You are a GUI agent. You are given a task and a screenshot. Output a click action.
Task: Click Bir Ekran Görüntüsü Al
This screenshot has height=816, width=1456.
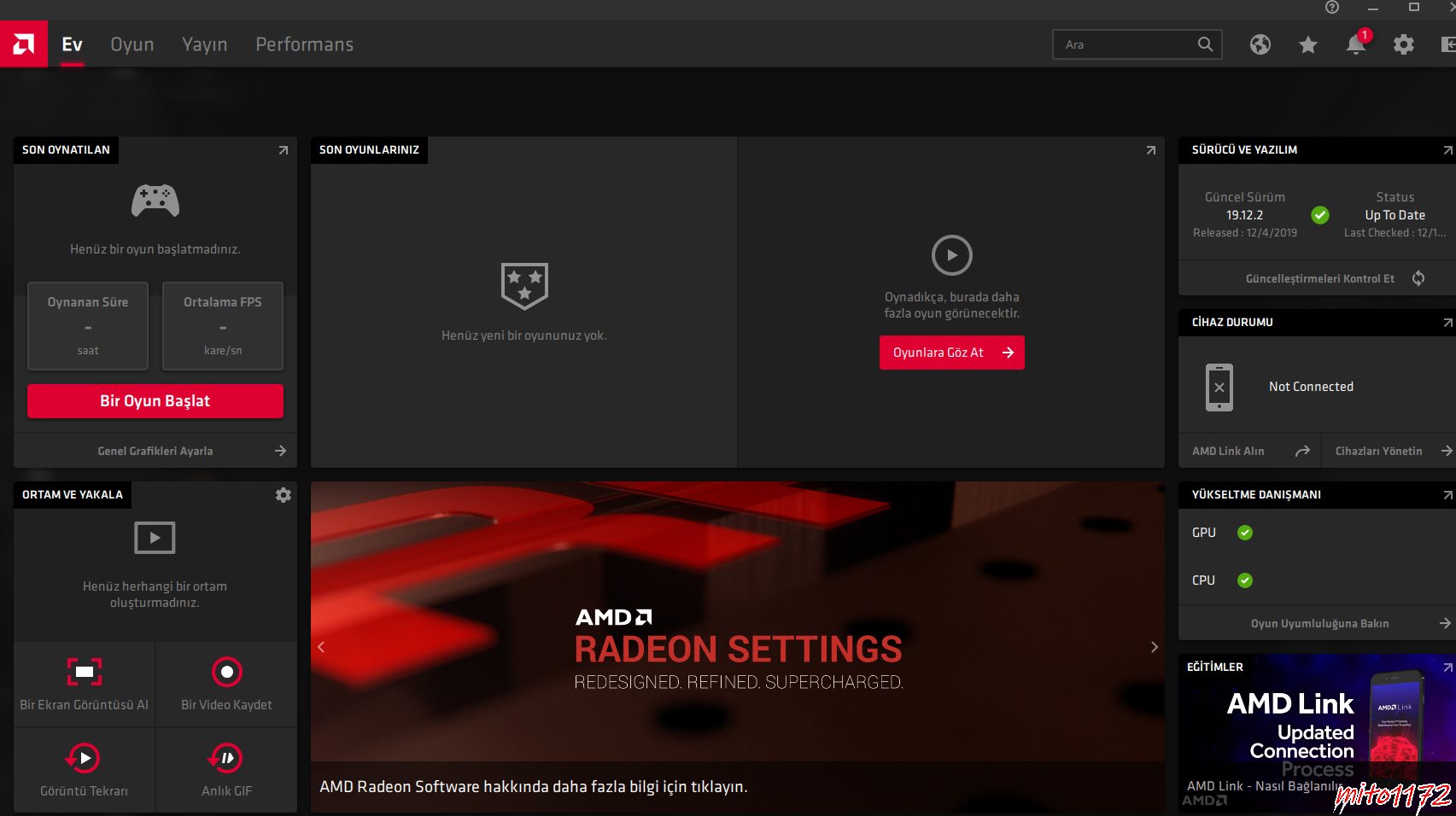(85, 685)
